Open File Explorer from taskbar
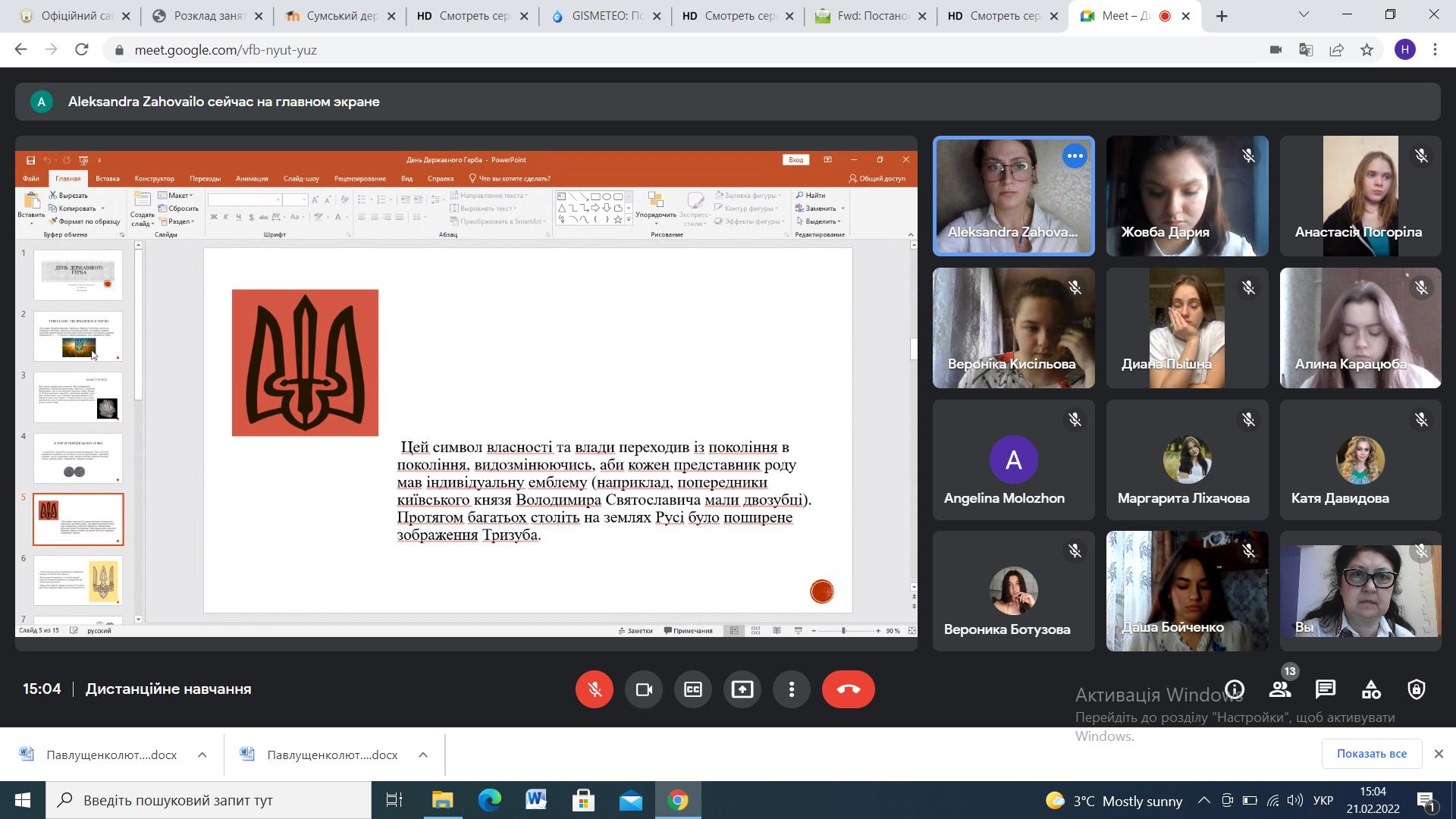 [x=442, y=800]
